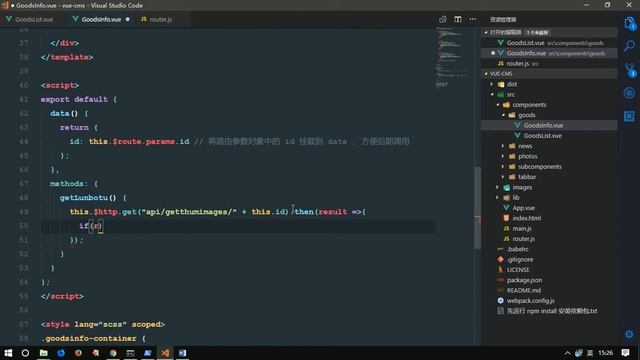Open GoodsList.vue under the goods folder

click(x=549, y=136)
